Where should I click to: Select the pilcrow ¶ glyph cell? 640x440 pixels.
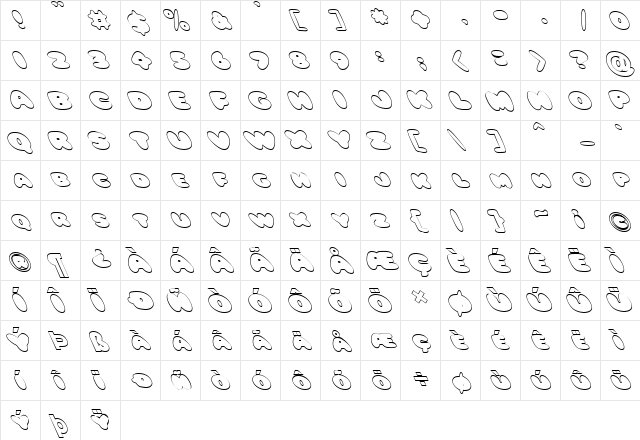60,260
